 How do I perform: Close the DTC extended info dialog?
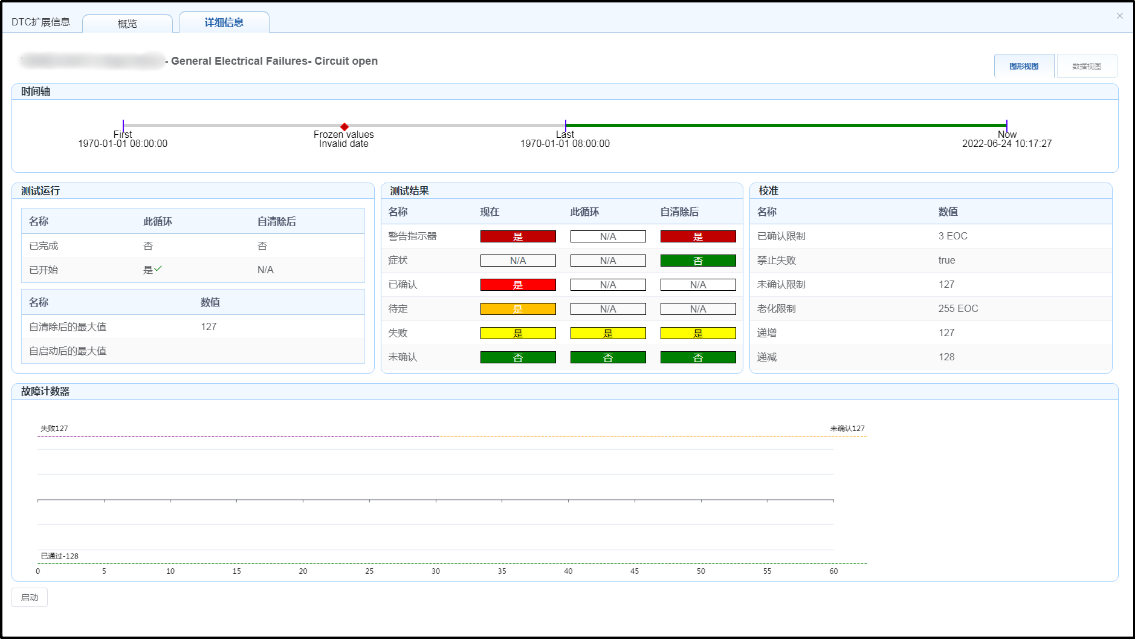pos(1119,16)
